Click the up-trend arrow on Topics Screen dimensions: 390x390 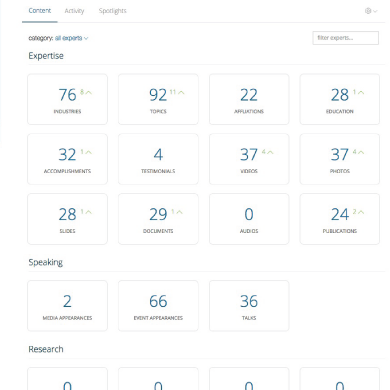coord(181,92)
